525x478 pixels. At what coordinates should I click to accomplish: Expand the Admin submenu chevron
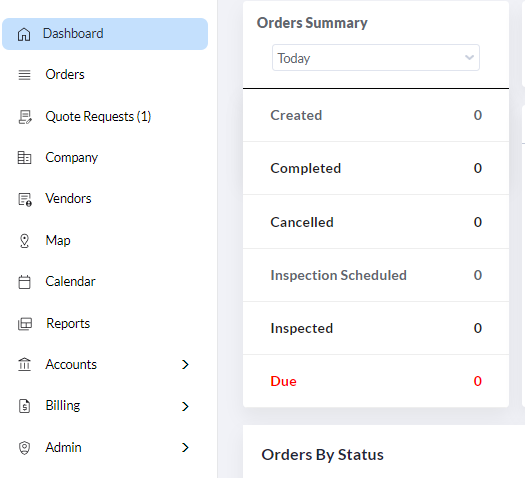point(185,448)
